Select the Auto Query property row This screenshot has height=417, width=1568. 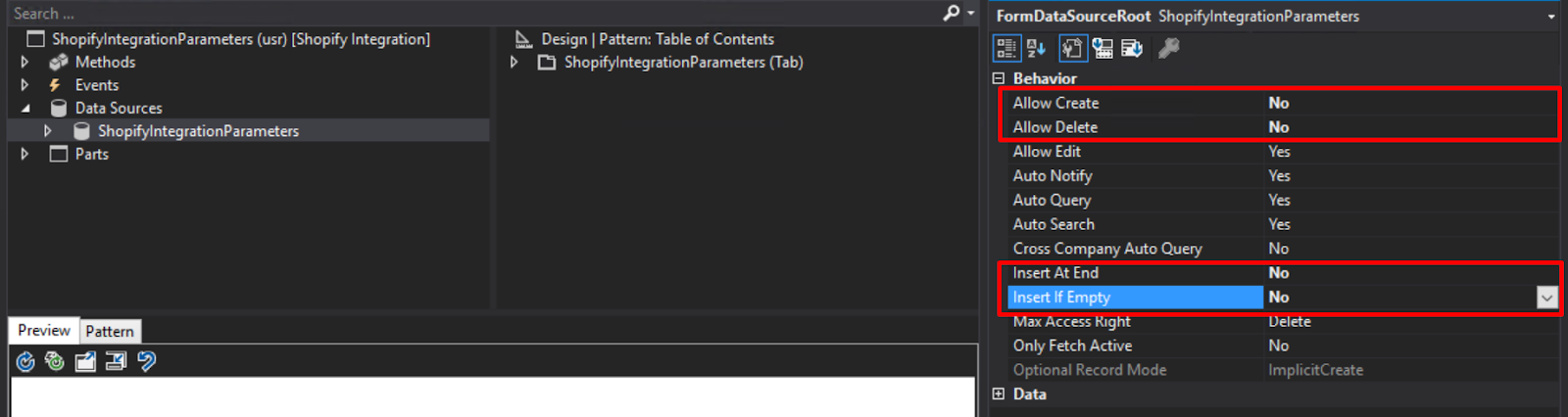[x=1283, y=200]
